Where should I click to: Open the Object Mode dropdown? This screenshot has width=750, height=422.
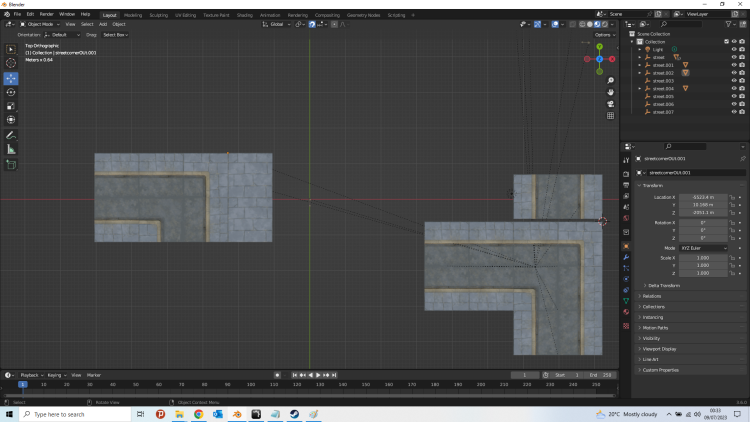click(x=40, y=24)
